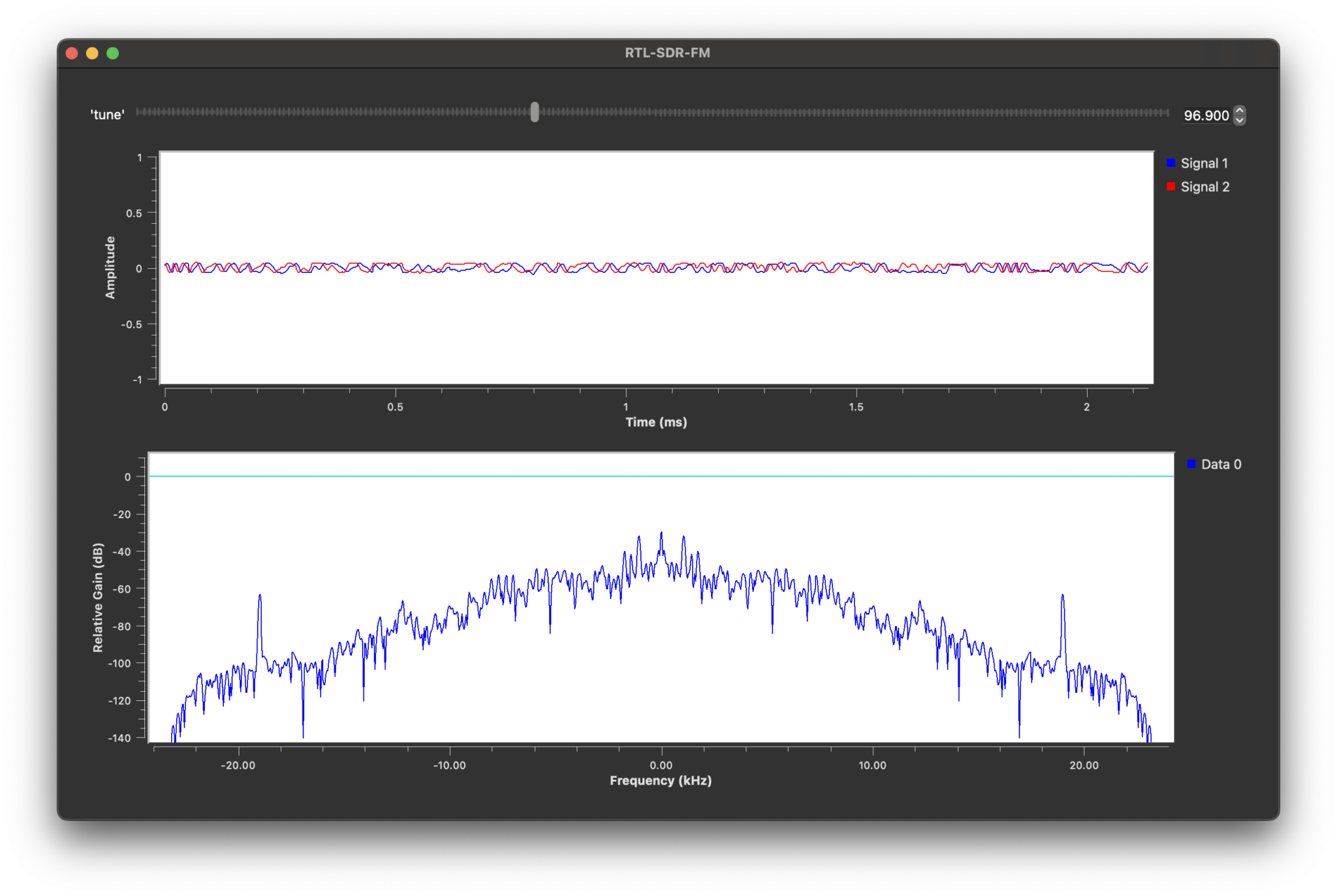The height and width of the screenshot is (896, 1337).
Task: Click the Time (ms) axis label
Action: (656, 422)
